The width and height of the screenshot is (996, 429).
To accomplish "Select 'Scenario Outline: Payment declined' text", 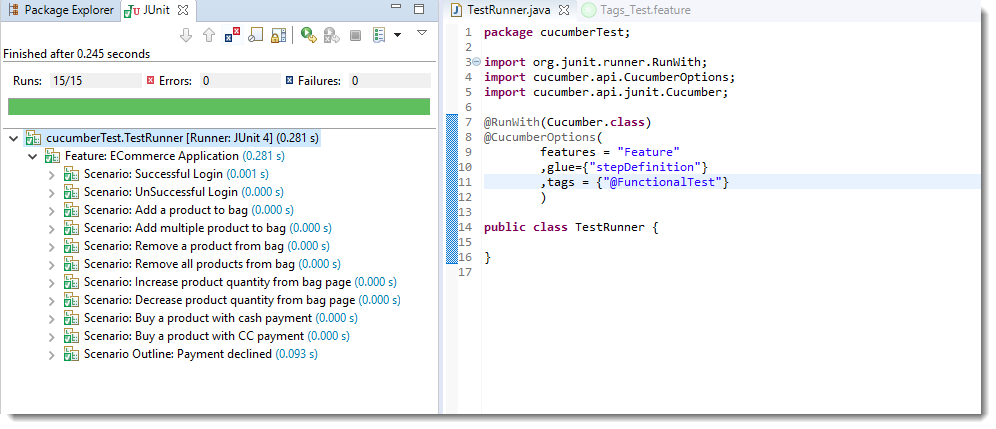I will click(178, 354).
